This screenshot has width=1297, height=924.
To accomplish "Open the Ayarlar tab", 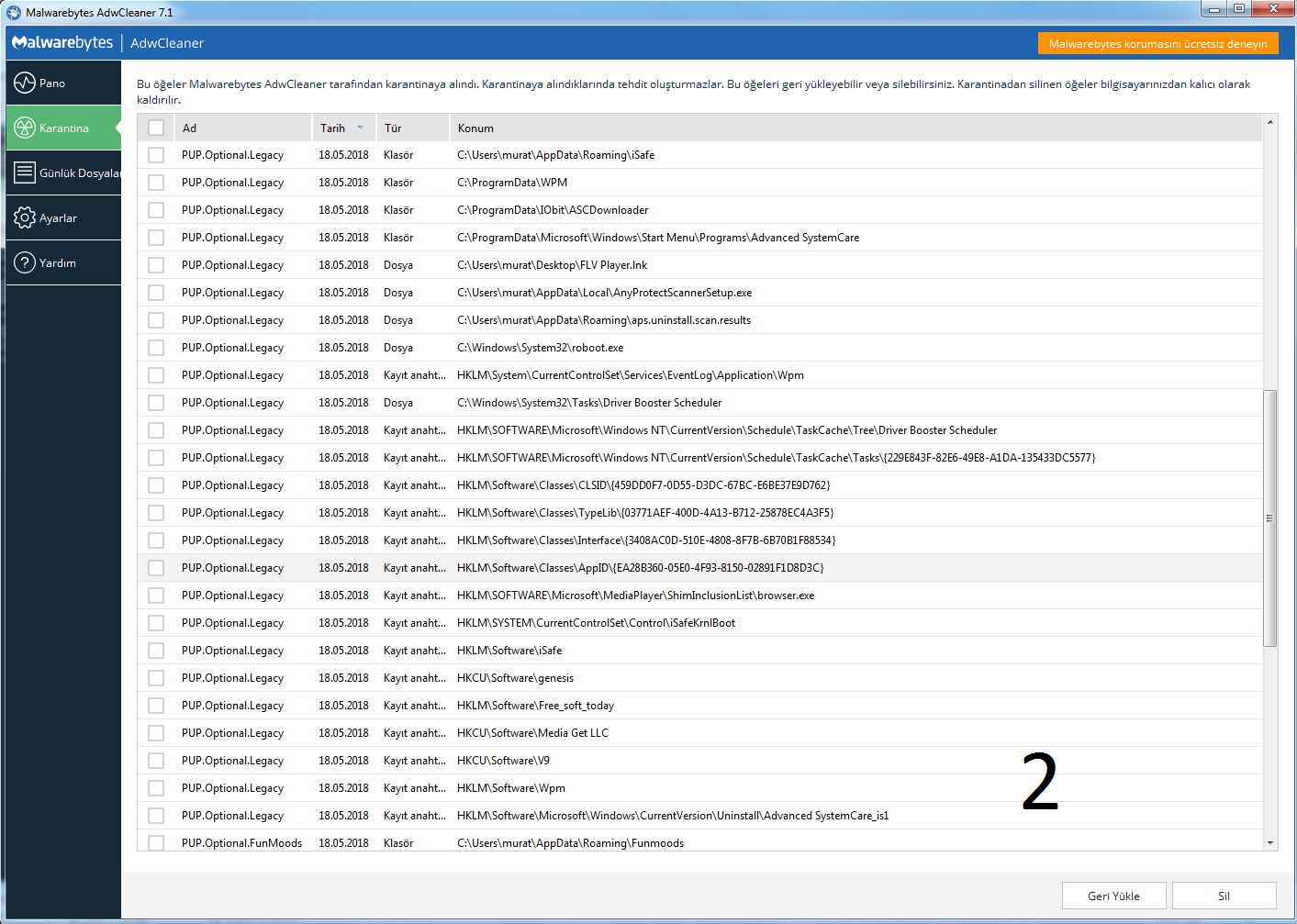I will point(63,217).
